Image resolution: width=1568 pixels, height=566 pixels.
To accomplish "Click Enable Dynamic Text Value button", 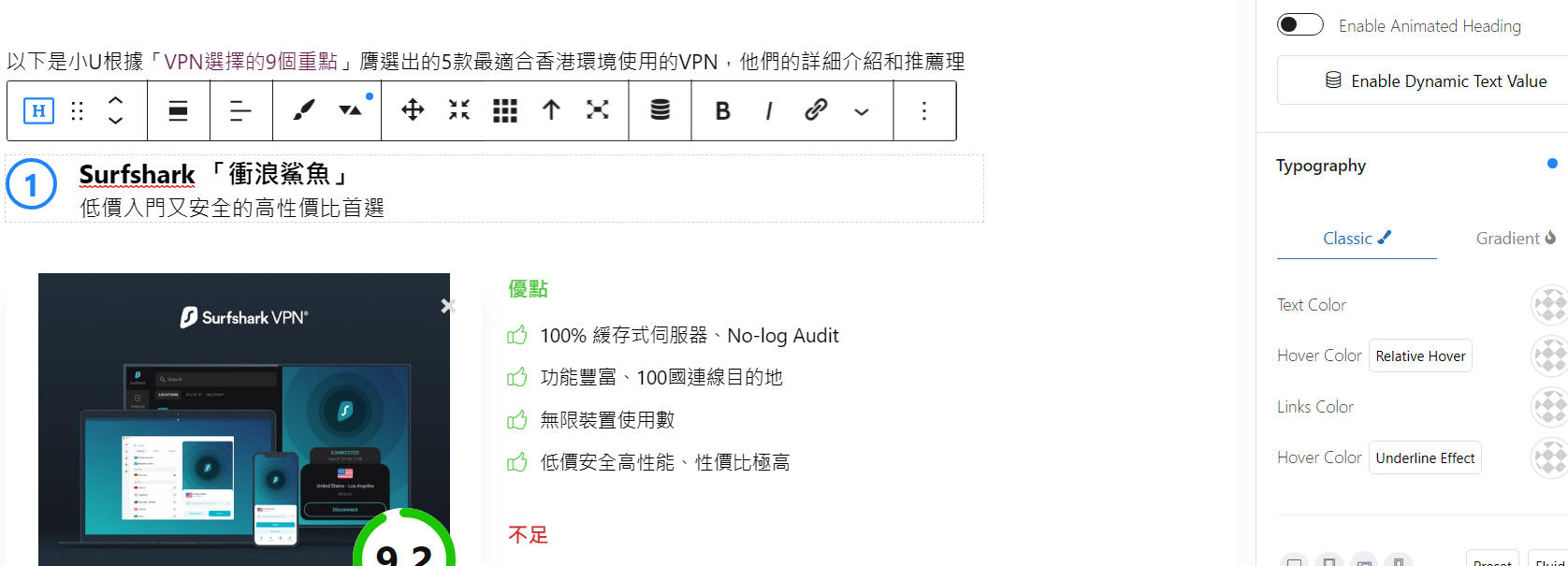I will [1435, 80].
